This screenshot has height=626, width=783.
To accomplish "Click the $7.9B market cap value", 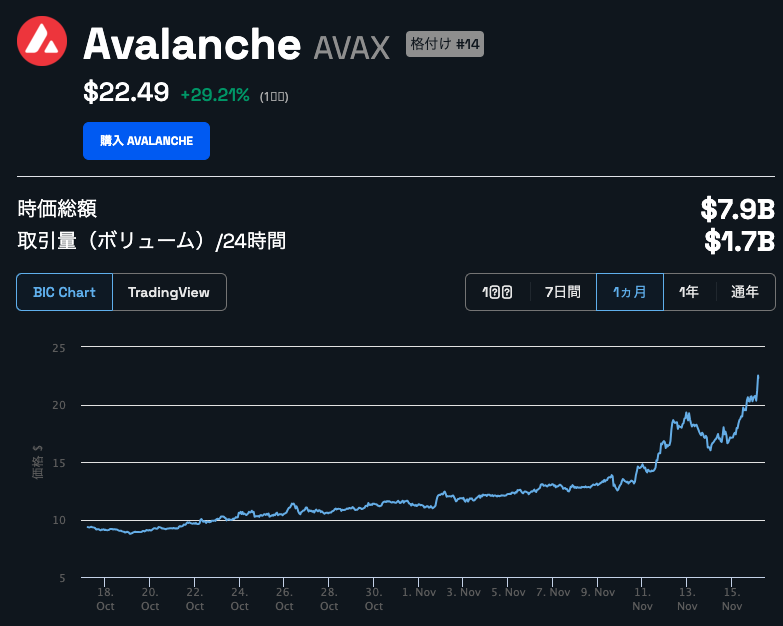I will click(x=738, y=209).
